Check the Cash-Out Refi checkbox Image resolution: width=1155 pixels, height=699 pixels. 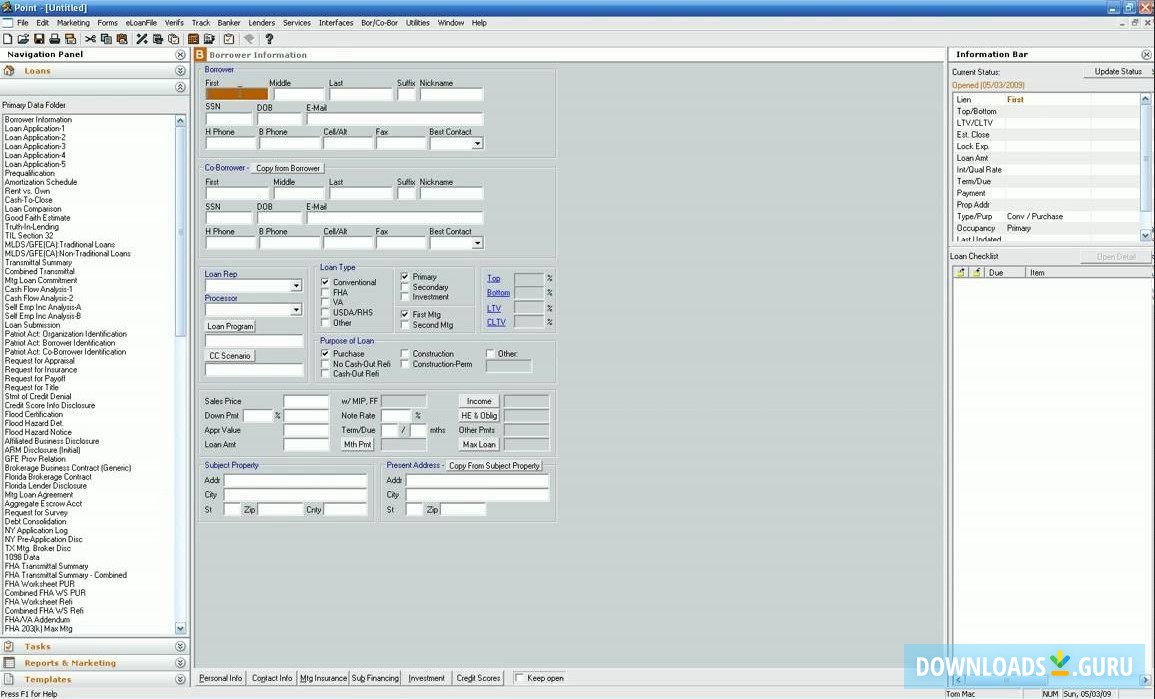[325, 374]
